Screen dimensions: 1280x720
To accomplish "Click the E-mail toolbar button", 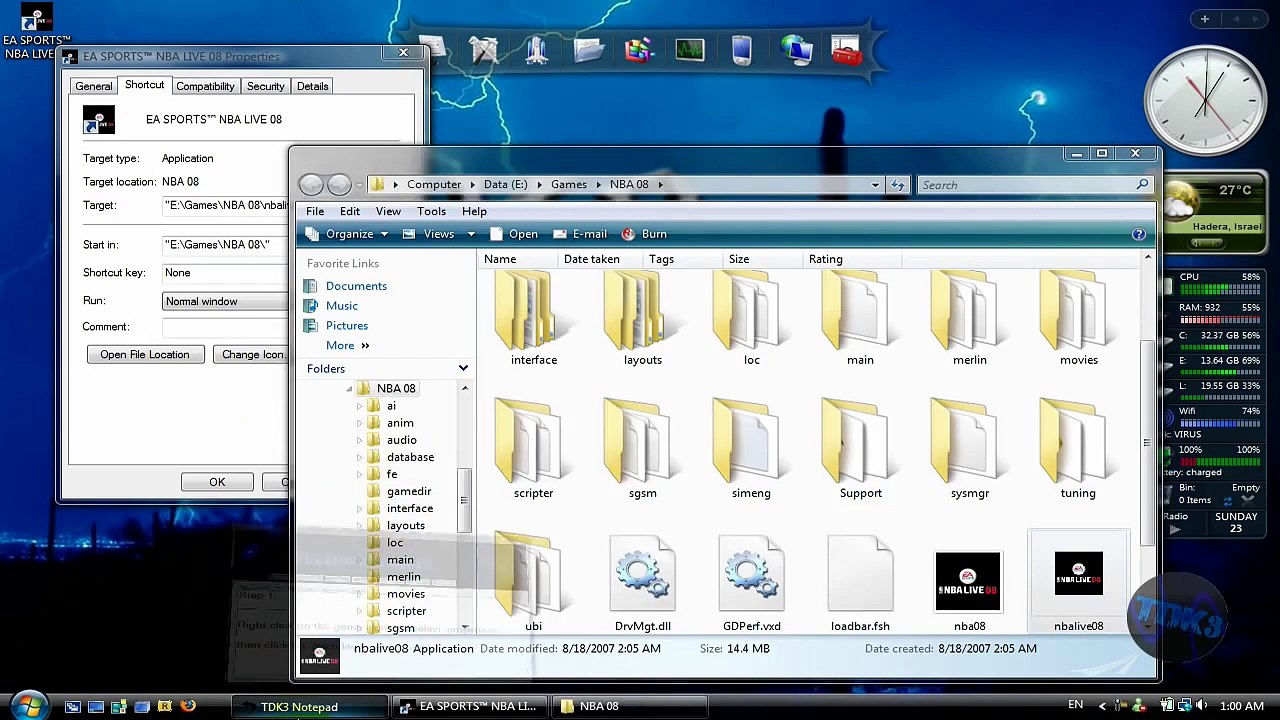I will click(580, 234).
